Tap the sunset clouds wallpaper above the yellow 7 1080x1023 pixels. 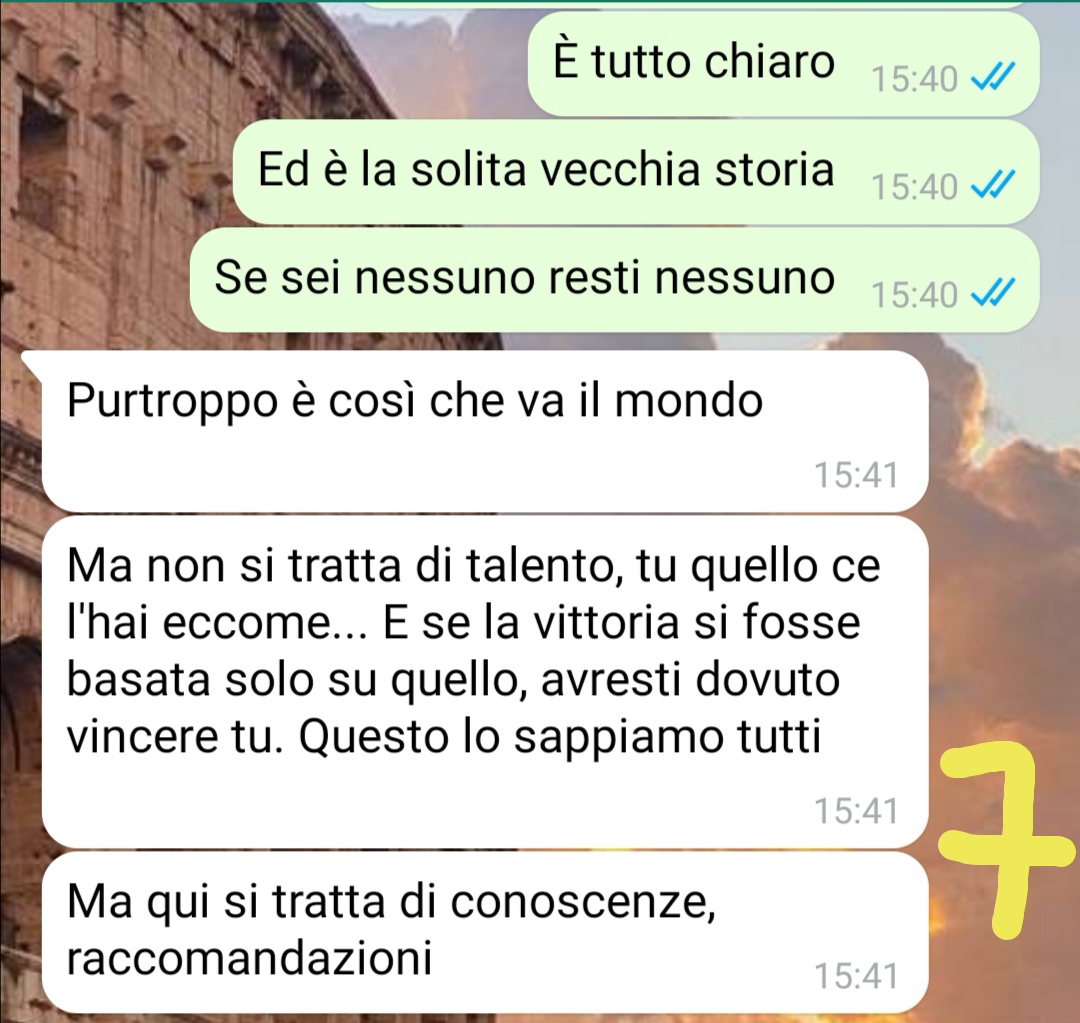point(1002,551)
